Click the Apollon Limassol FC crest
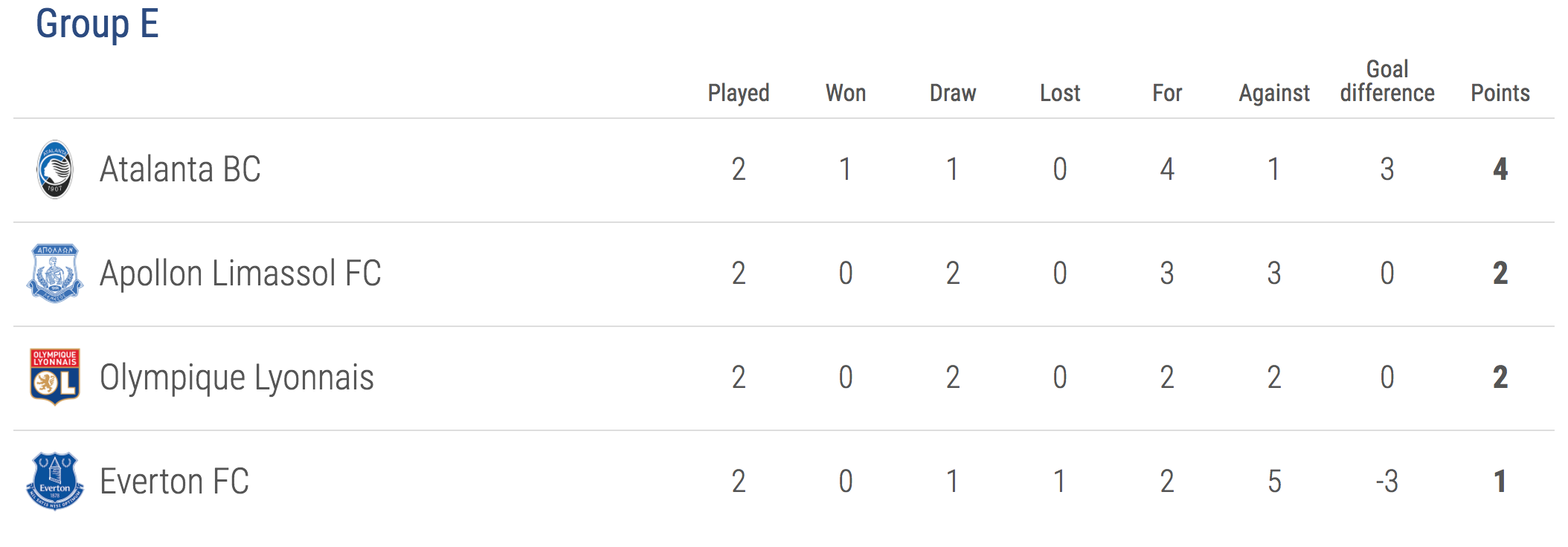Image resolution: width=1568 pixels, height=547 pixels. coord(55,273)
